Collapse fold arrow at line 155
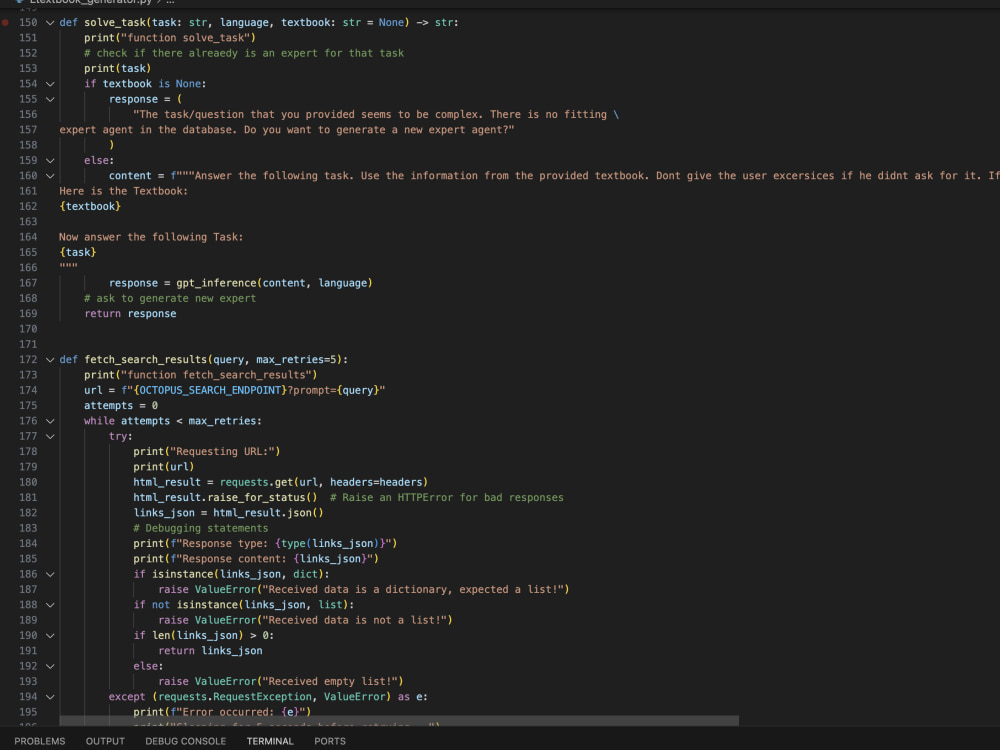The image size is (1000, 750). coord(50,99)
